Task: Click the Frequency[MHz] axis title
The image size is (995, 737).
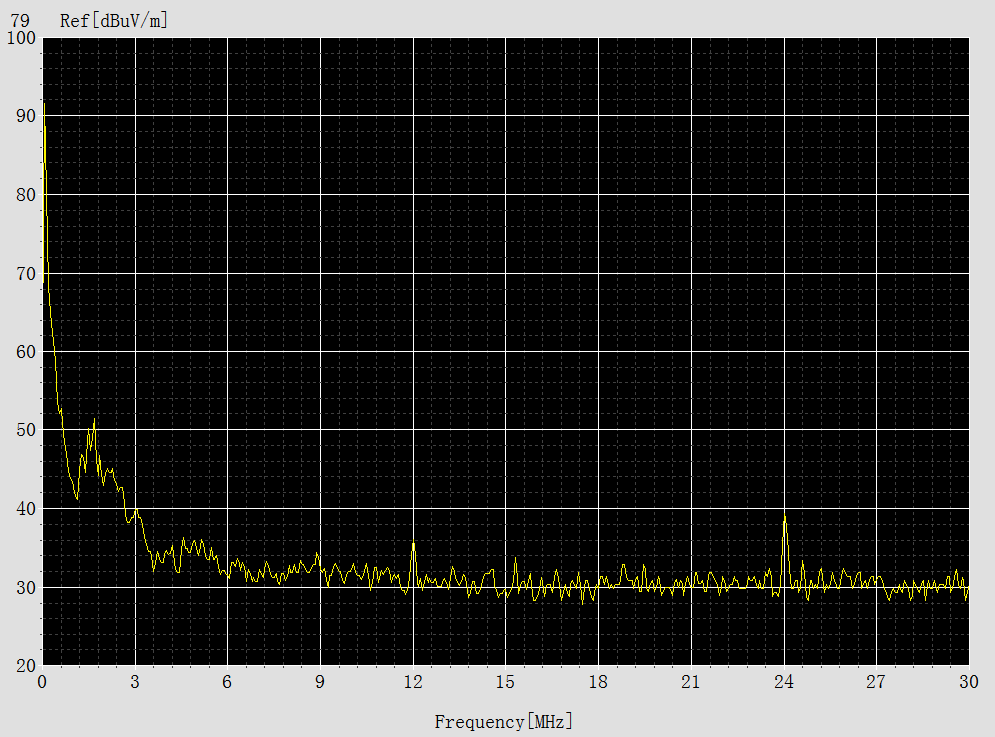Action: click(504, 722)
